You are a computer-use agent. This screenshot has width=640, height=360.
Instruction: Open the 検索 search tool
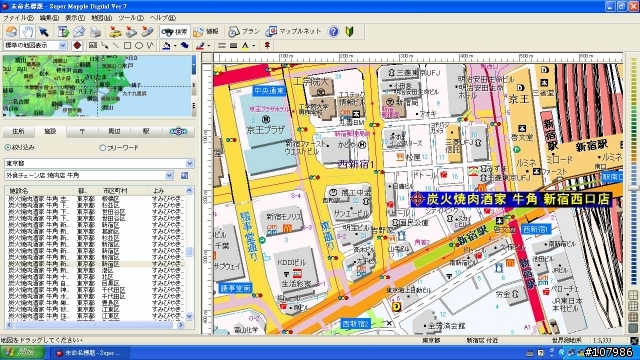click(175, 31)
